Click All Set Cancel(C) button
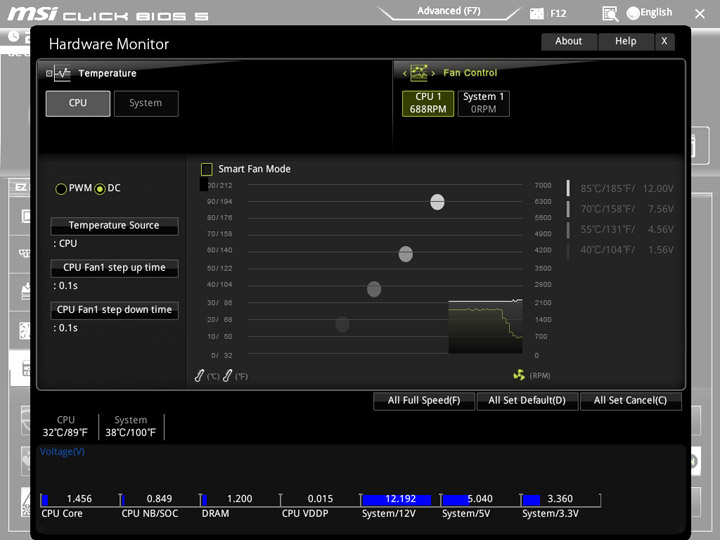Viewport: 720px width, 540px height. pyautogui.click(x=630, y=401)
